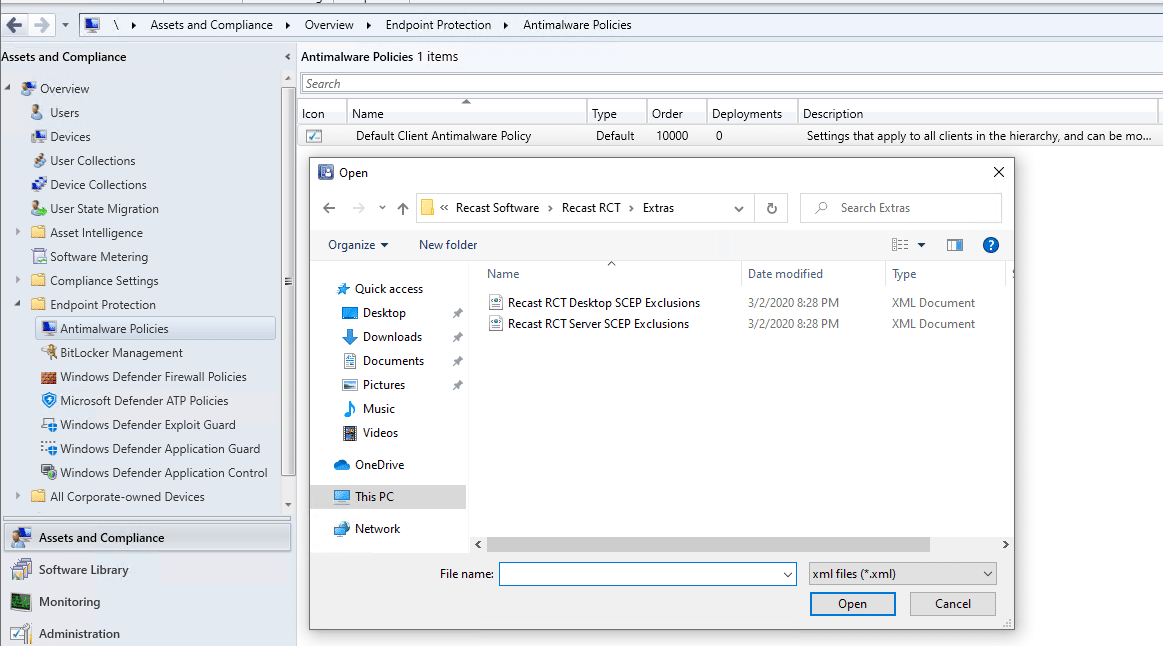Click the Open button
Viewport: 1163px width, 646px height.
[x=852, y=603]
